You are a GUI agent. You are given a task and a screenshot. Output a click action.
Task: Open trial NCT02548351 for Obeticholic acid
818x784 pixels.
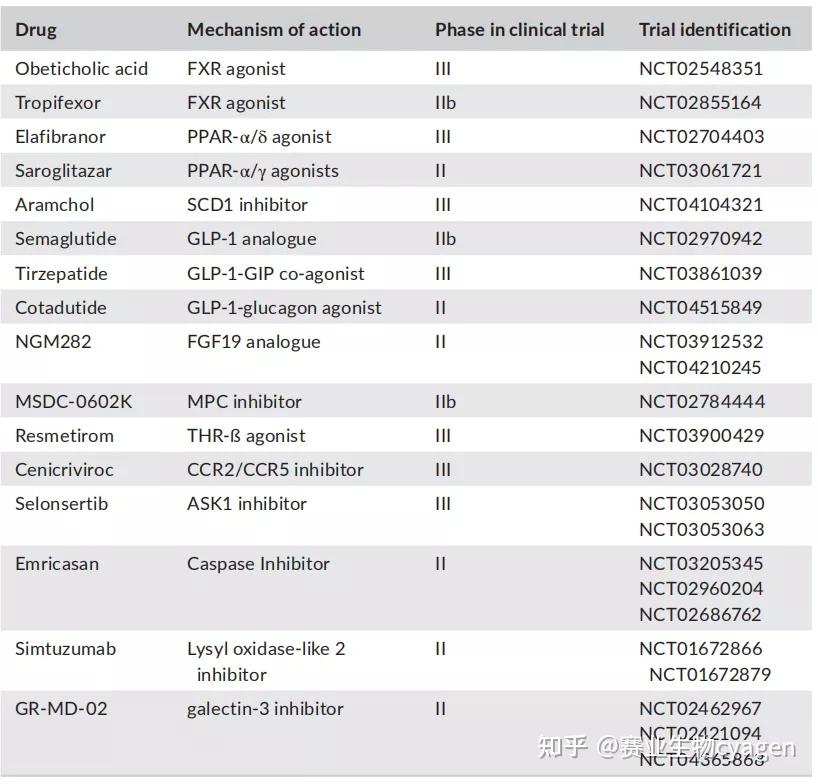click(700, 69)
